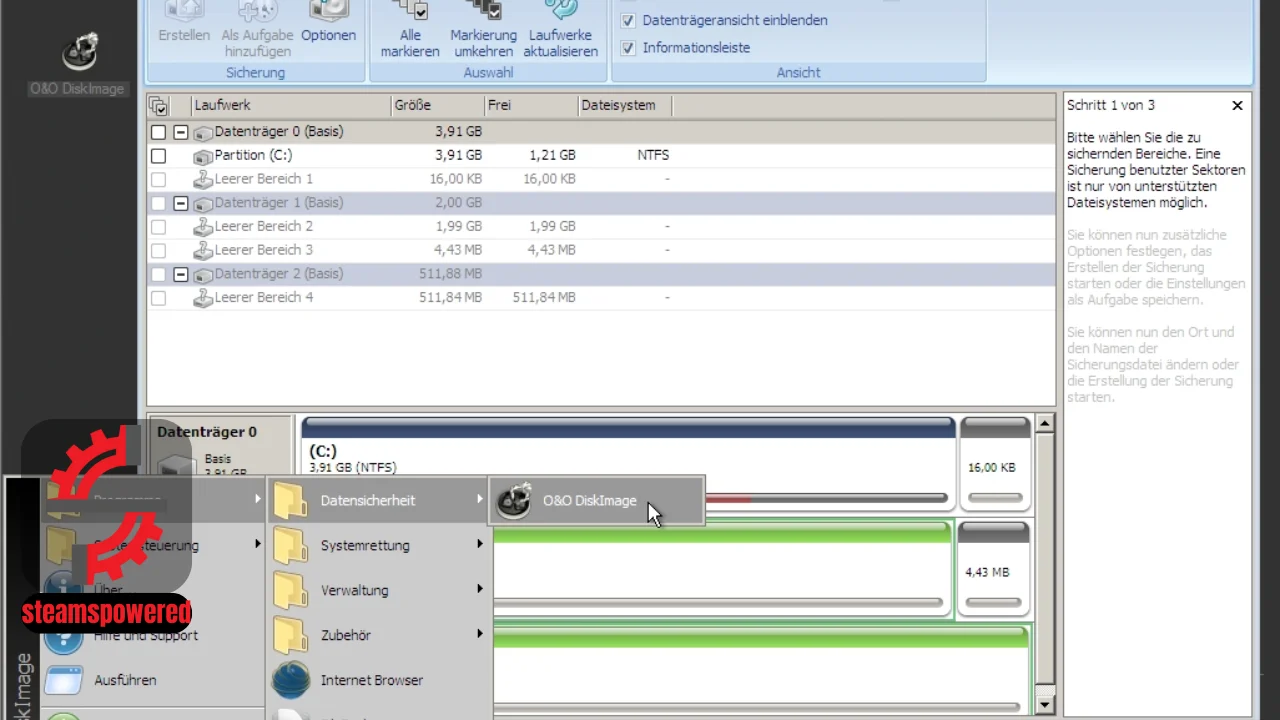Image resolution: width=1280 pixels, height=720 pixels.
Task: Click the O&O DiskImage submenu icon
Action: [x=514, y=501]
